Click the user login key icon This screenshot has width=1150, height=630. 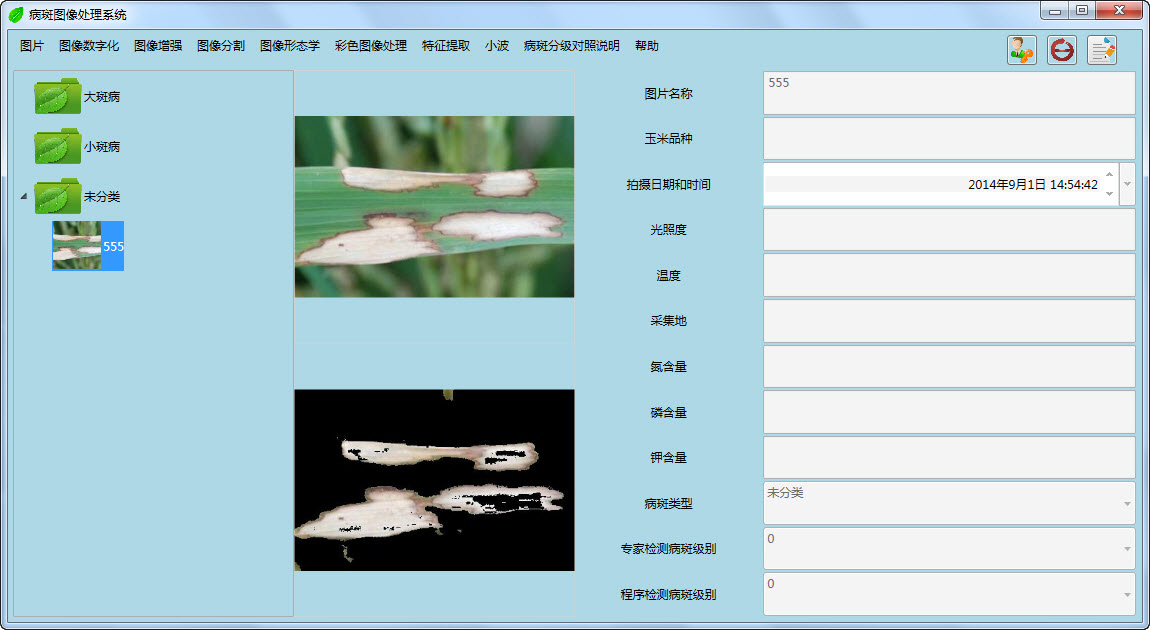click(1022, 50)
